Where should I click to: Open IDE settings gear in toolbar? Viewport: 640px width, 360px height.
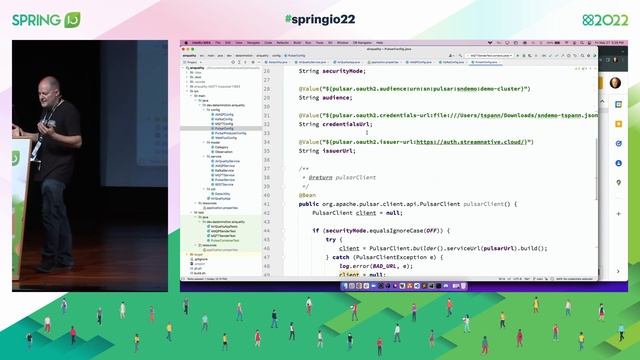pos(589,56)
